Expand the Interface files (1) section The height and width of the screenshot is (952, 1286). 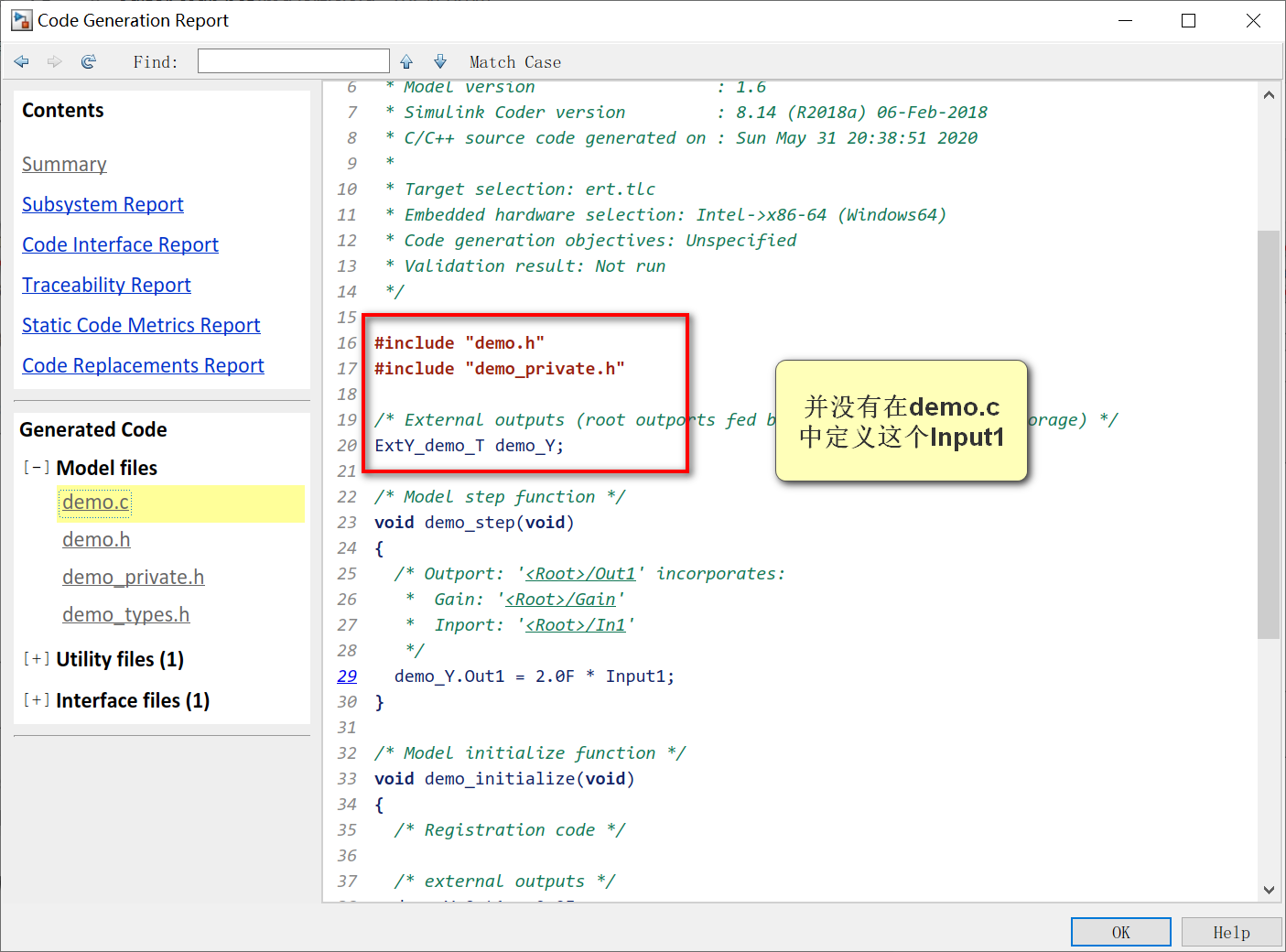(x=37, y=700)
